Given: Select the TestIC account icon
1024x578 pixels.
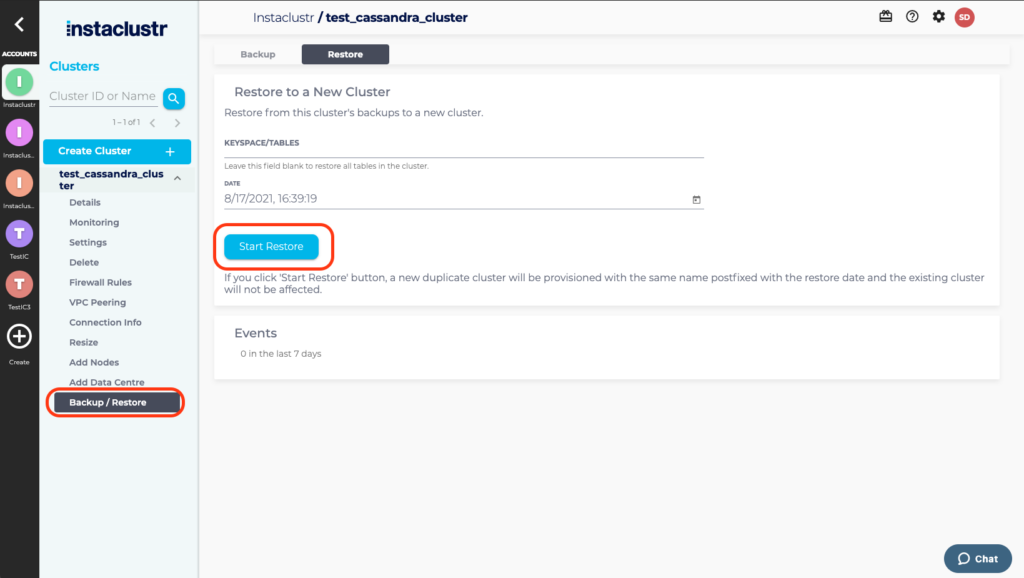Looking at the screenshot, I should (19, 235).
